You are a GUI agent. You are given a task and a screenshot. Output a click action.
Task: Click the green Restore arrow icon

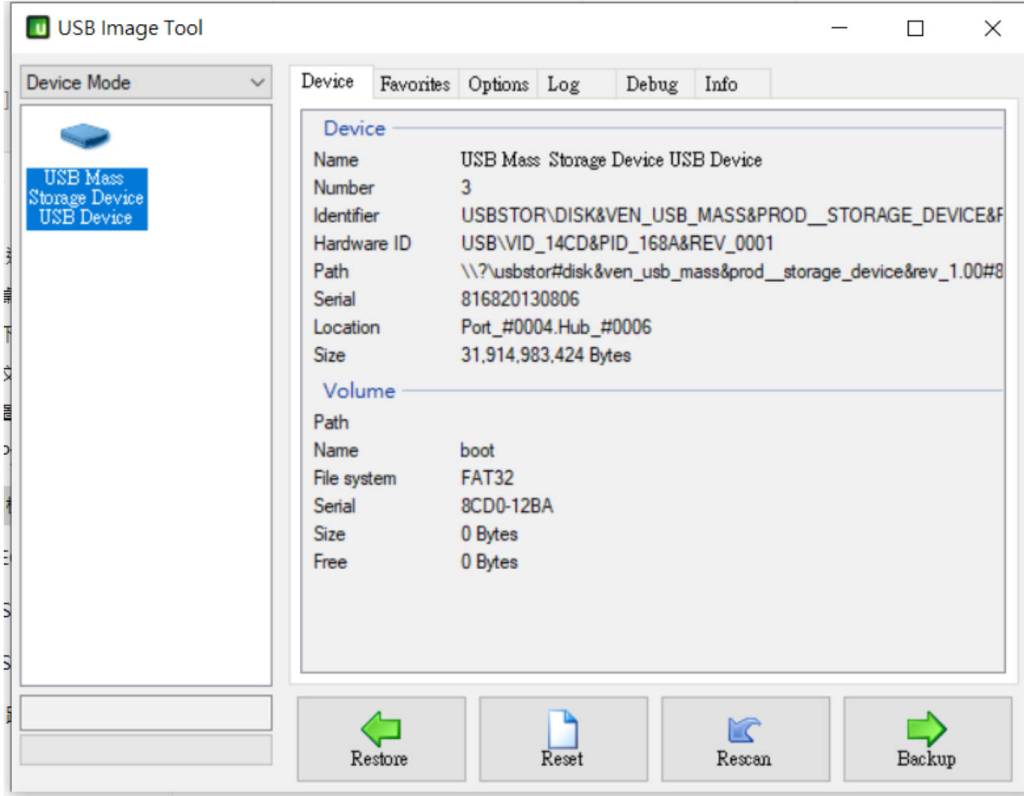coord(380,729)
